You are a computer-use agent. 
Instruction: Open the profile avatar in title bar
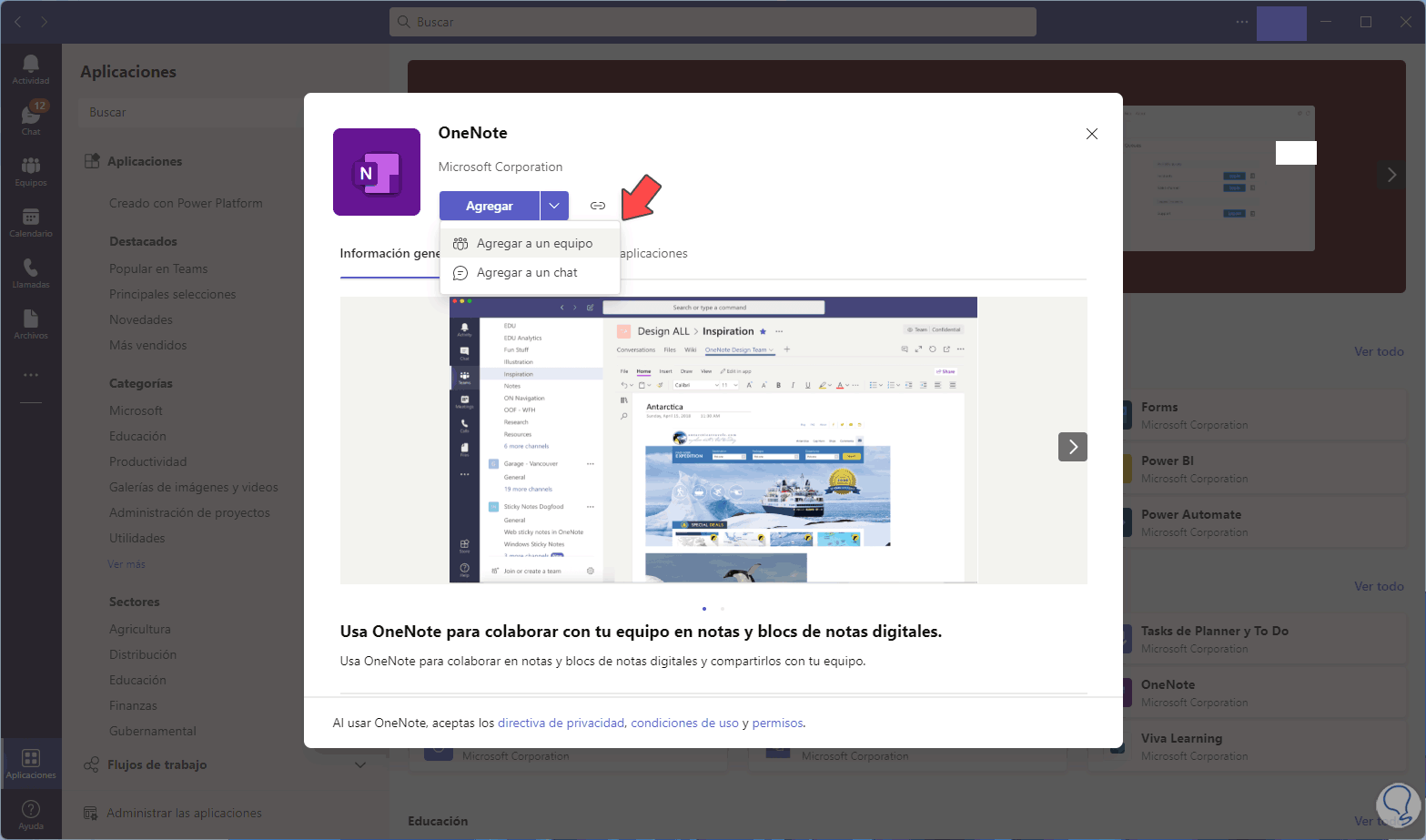pyautogui.click(x=1281, y=24)
